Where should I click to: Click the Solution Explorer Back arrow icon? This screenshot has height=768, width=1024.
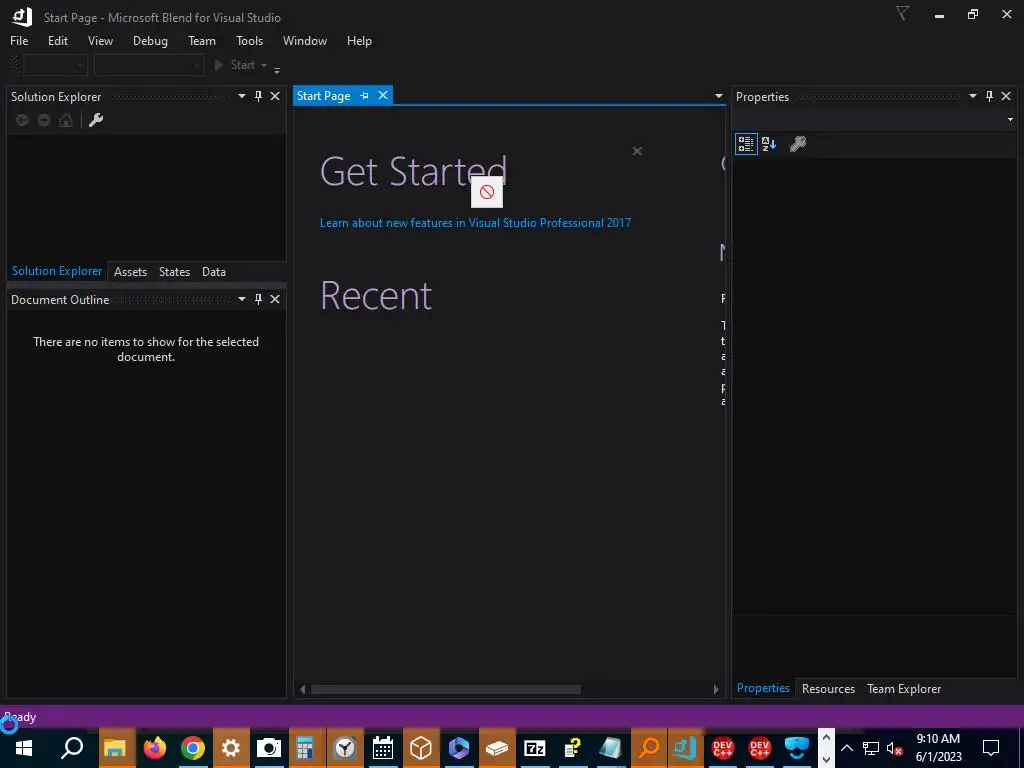(22, 120)
